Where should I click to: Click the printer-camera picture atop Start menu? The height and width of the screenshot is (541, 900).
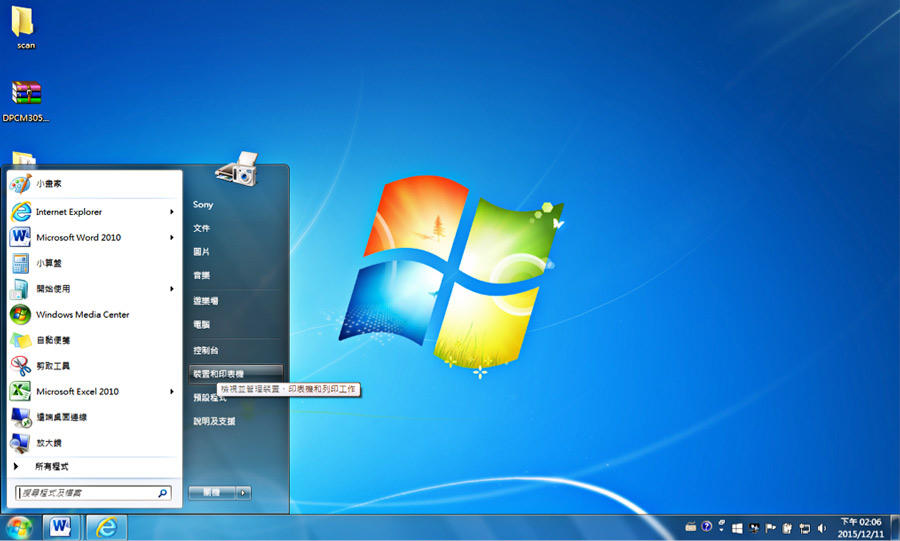(236, 169)
